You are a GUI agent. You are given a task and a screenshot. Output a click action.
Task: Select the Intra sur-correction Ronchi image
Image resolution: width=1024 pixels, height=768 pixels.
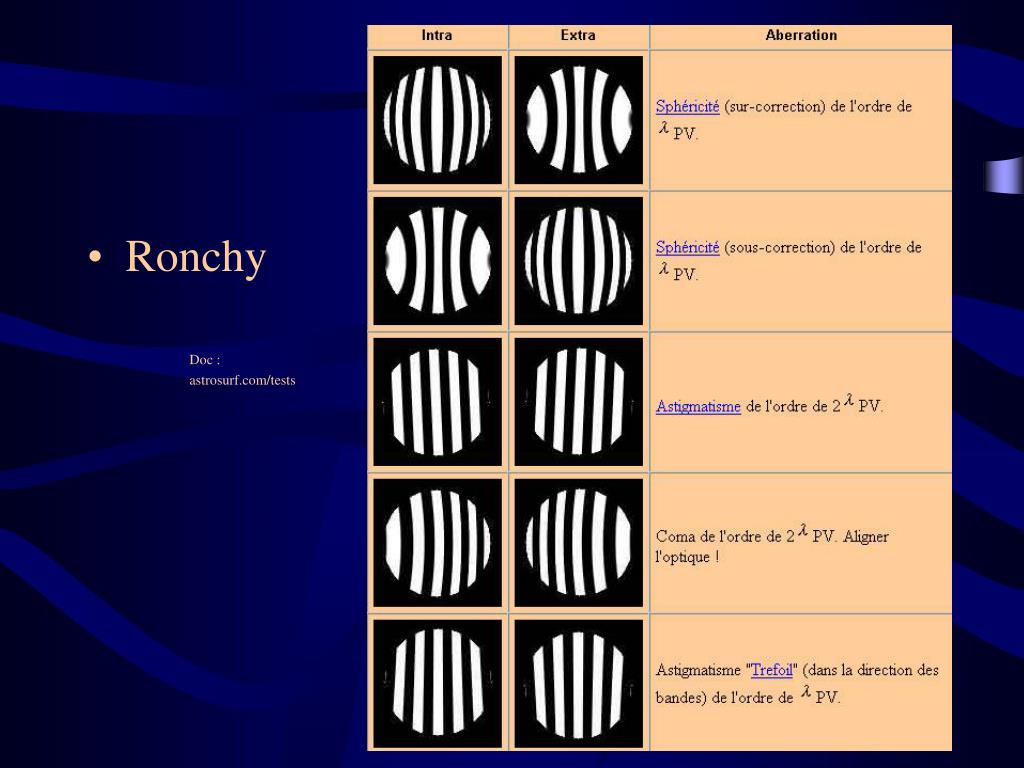pyautogui.click(x=438, y=120)
